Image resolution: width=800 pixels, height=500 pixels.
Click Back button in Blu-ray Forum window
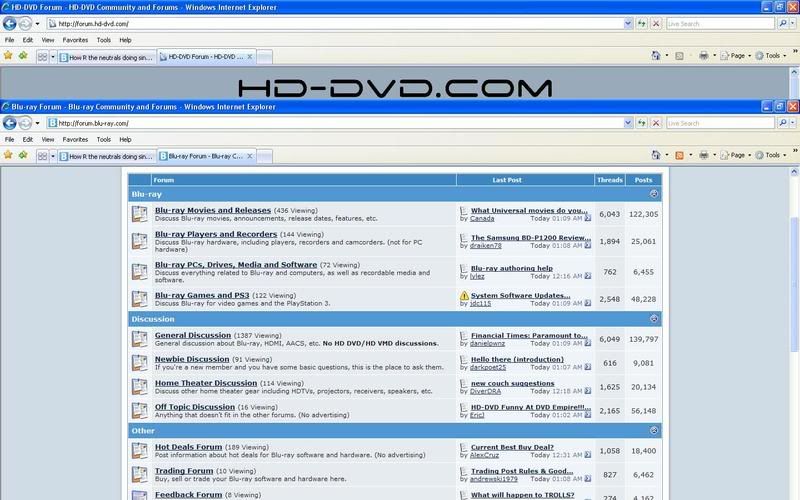[10, 123]
